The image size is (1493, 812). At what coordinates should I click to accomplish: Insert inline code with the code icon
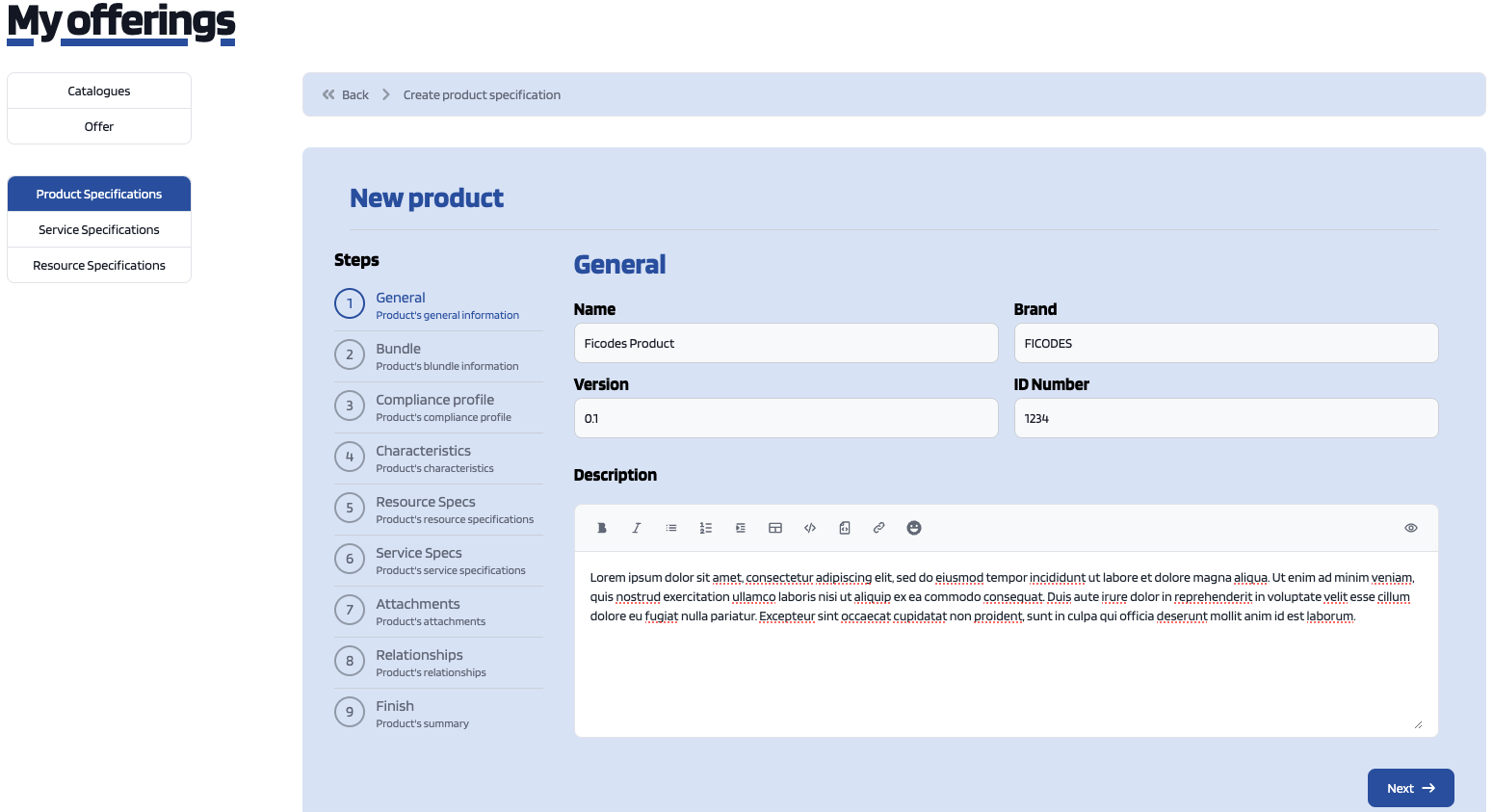[x=810, y=528]
